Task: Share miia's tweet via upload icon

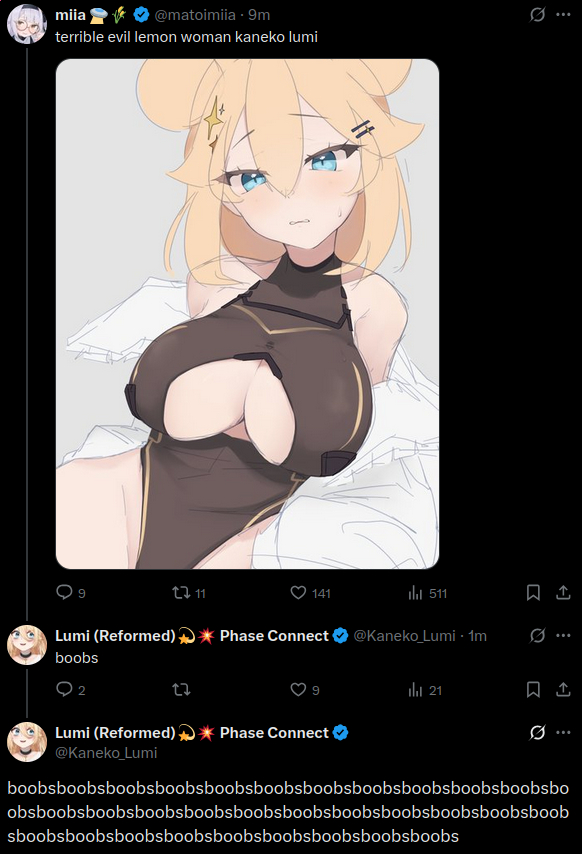Action: 563,593
